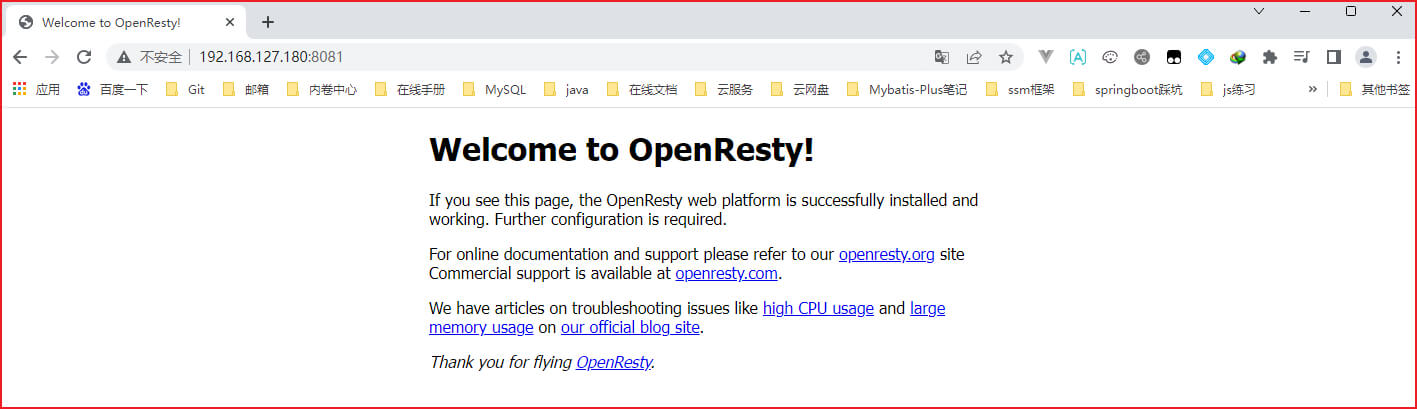Open the teal bracketed A extension
The image size is (1417, 409).
(1078, 57)
